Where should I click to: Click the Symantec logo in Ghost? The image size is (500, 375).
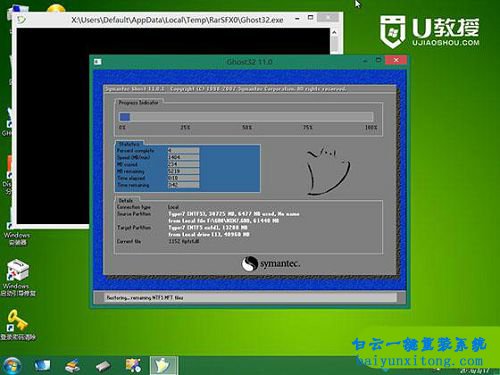pos(271,264)
